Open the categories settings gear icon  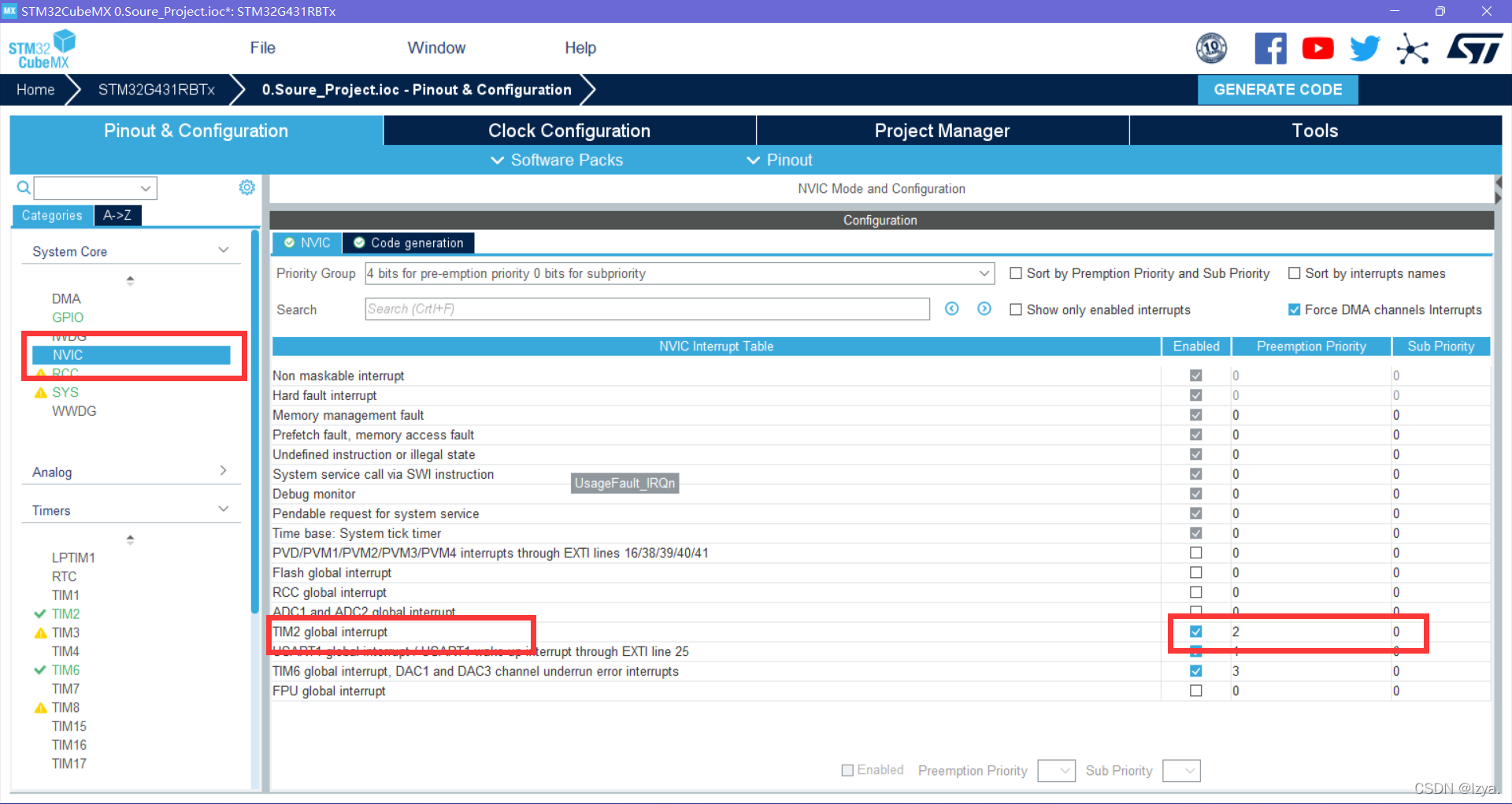[x=246, y=187]
